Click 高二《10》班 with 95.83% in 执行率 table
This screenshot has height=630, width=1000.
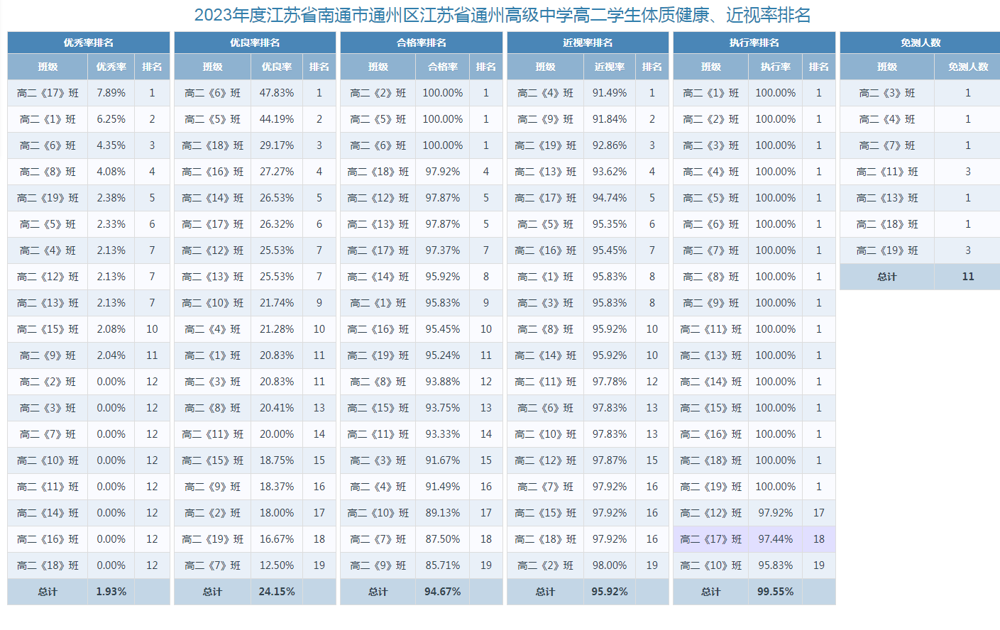coord(711,565)
